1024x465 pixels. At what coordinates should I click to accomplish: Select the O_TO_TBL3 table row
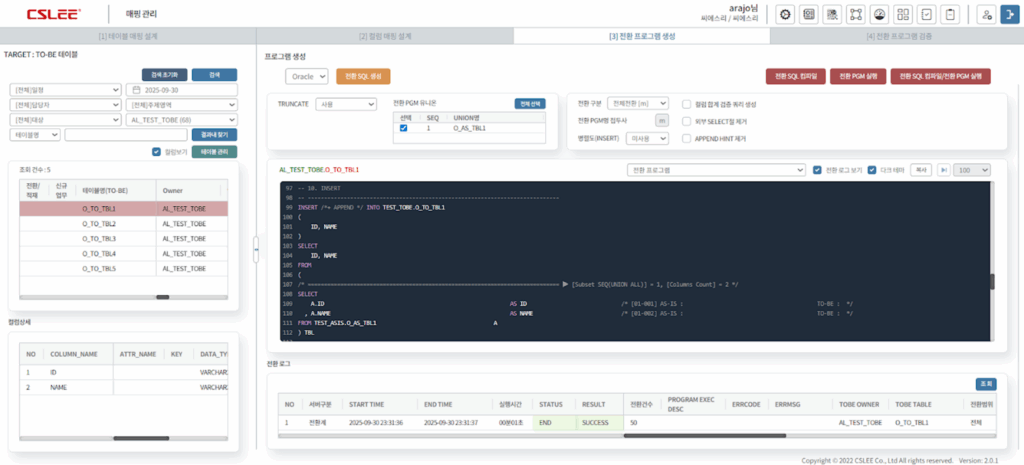(99, 239)
